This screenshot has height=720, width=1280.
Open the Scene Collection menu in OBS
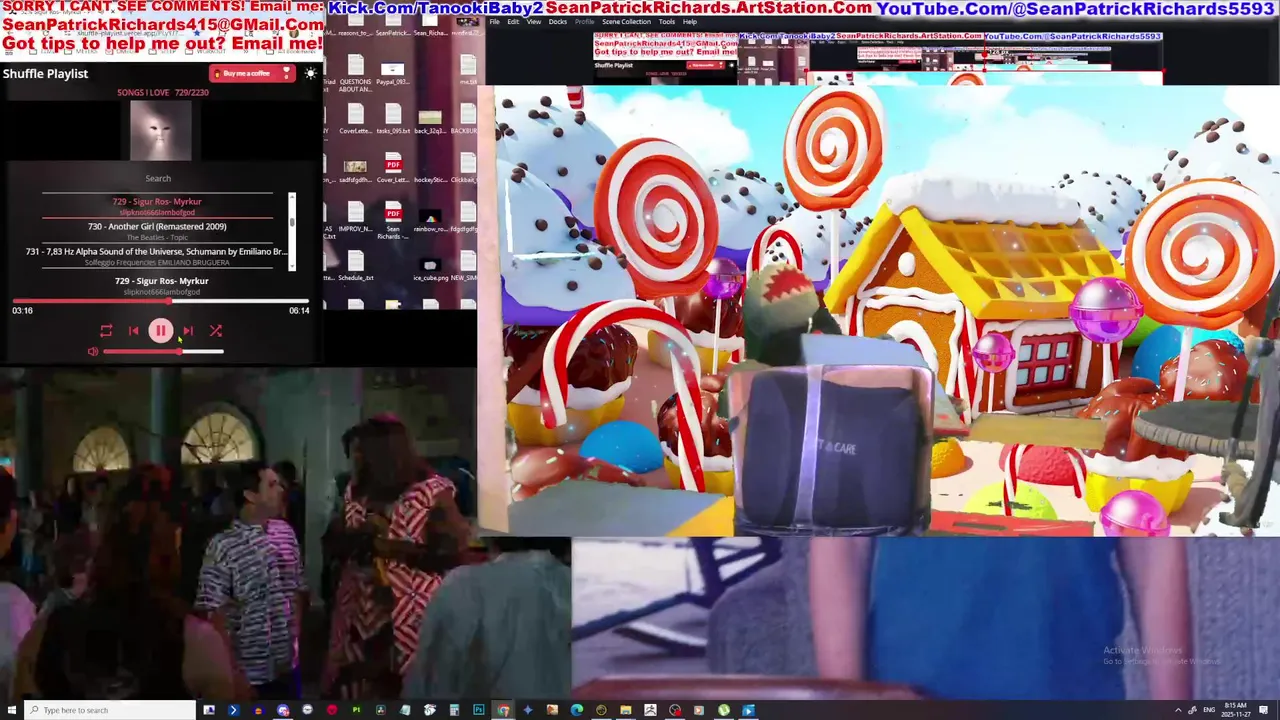tap(626, 22)
